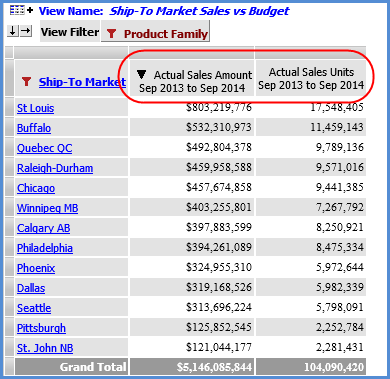Open the St. John NB market link
Image resolution: width=390 pixels, height=379 pixels.
point(45,348)
